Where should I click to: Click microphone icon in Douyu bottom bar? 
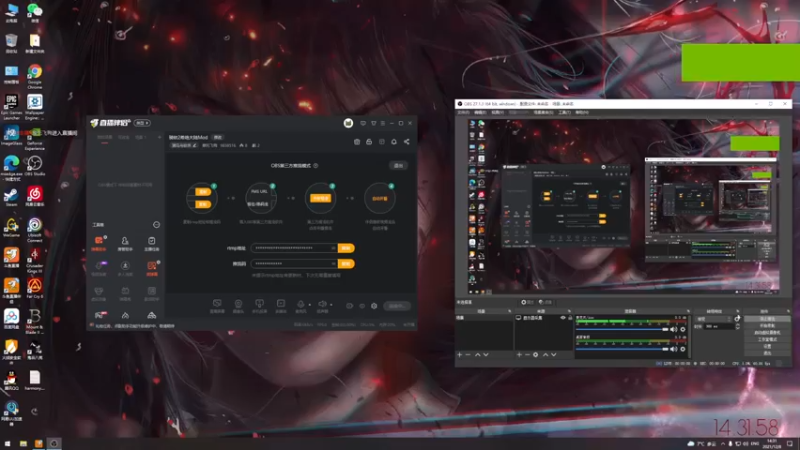coord(301,305)
